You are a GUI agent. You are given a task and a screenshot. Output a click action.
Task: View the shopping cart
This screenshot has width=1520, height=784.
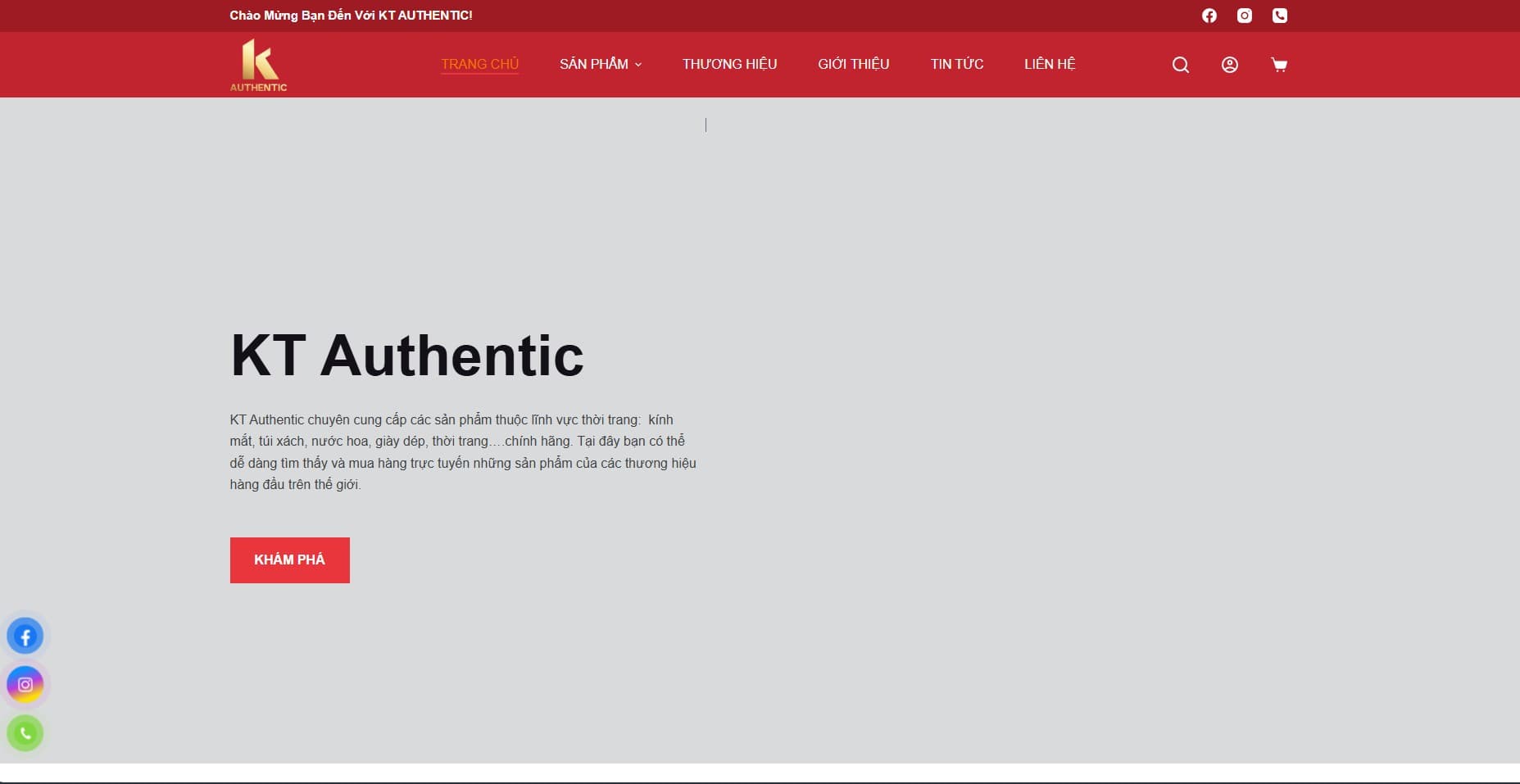pyautogui.click(x=1279, y=65)
